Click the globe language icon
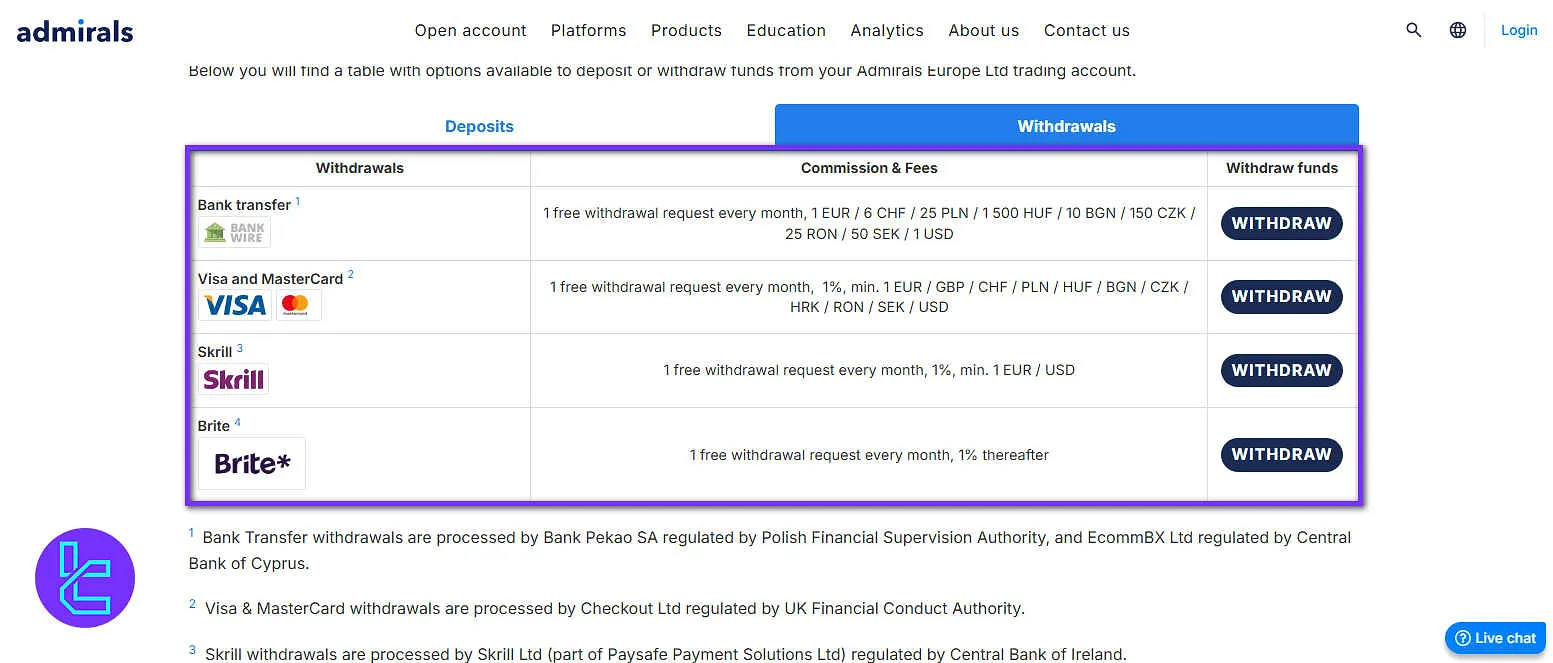This screenshot has width=1553, height=663. tap(1458, 30)
